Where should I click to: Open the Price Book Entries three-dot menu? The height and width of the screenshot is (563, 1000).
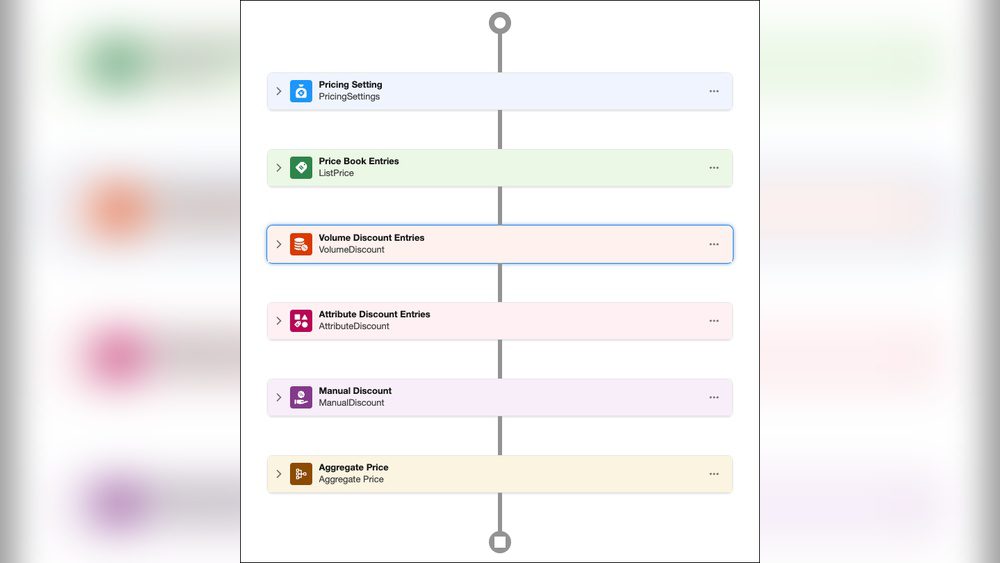tap(714, 168)
